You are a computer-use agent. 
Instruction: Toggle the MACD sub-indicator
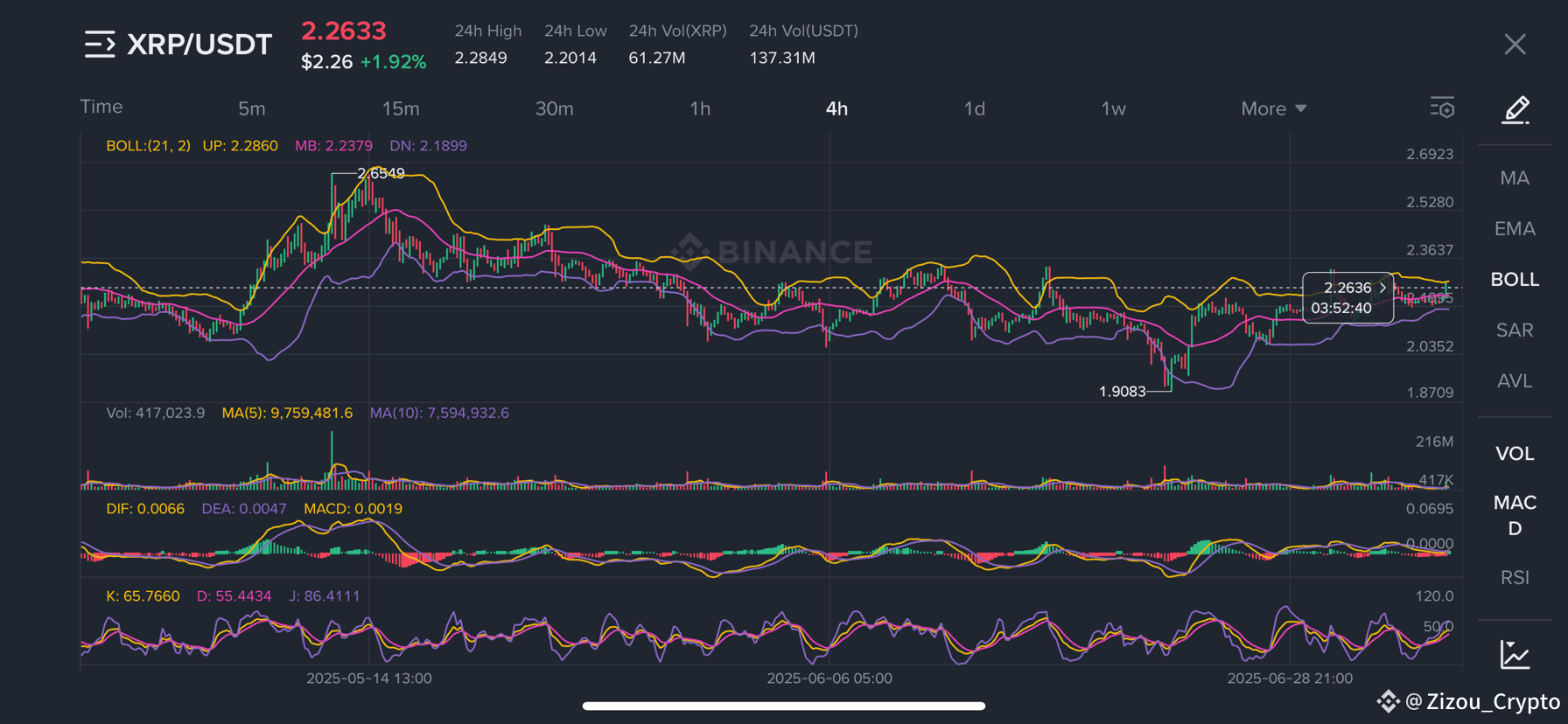click(x=1515, y=515)
